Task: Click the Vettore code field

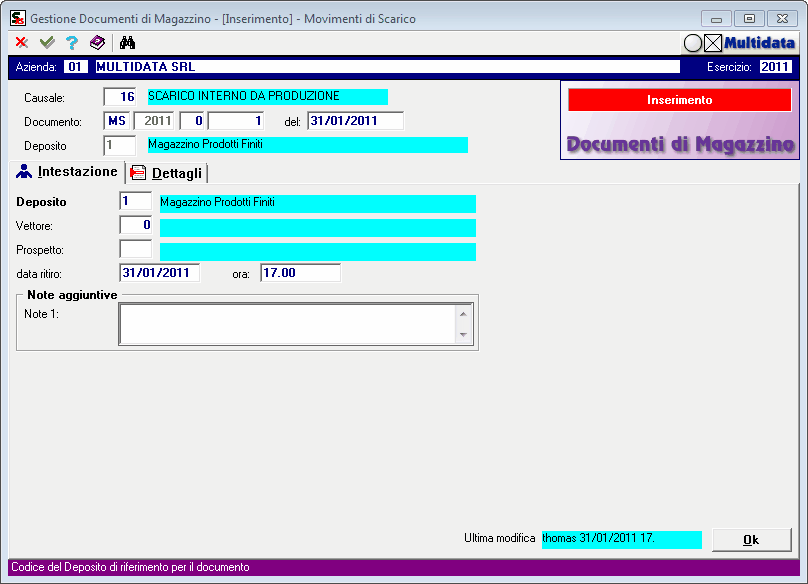Action: click(x=135, y=225)
